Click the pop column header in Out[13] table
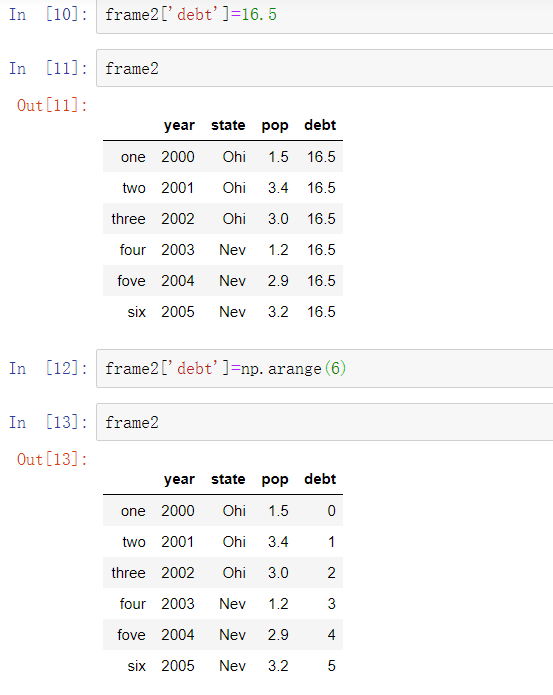553x695 pixels. point(275,480)
